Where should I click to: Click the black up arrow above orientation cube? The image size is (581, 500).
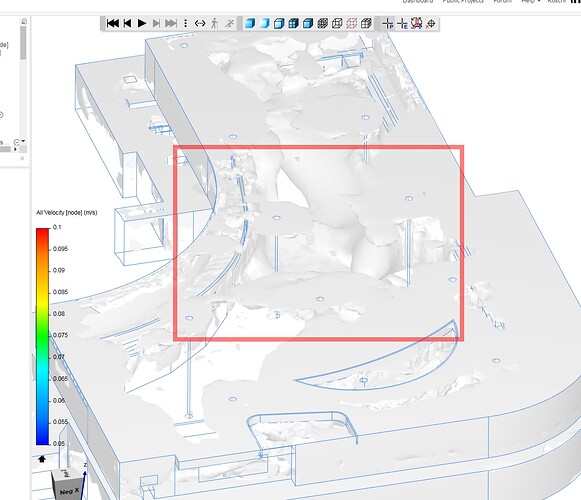42,459
